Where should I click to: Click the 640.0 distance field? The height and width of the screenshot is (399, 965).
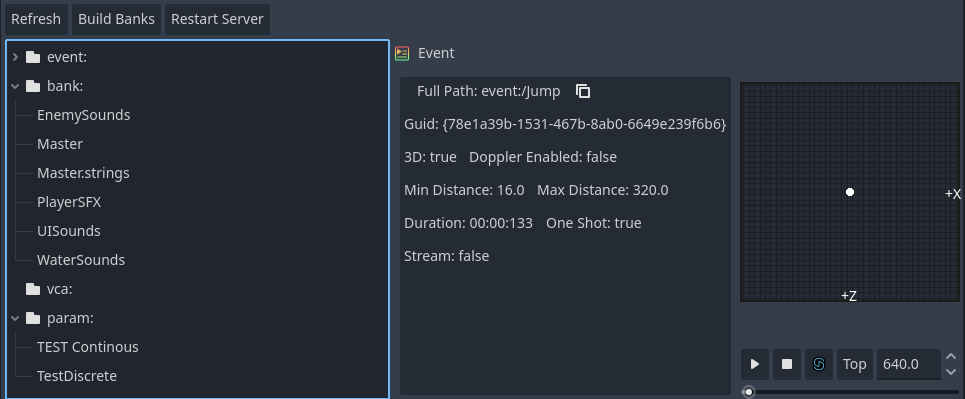coord(908,365)
